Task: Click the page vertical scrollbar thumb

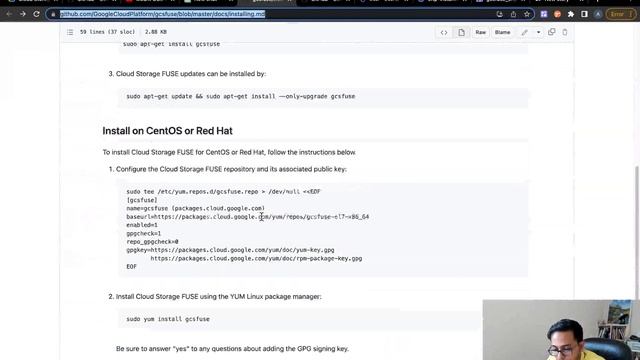Action: (637, 233)
